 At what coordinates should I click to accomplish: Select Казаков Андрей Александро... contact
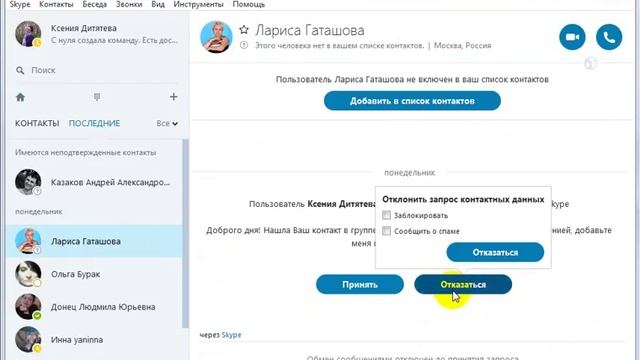pos(94,182)
